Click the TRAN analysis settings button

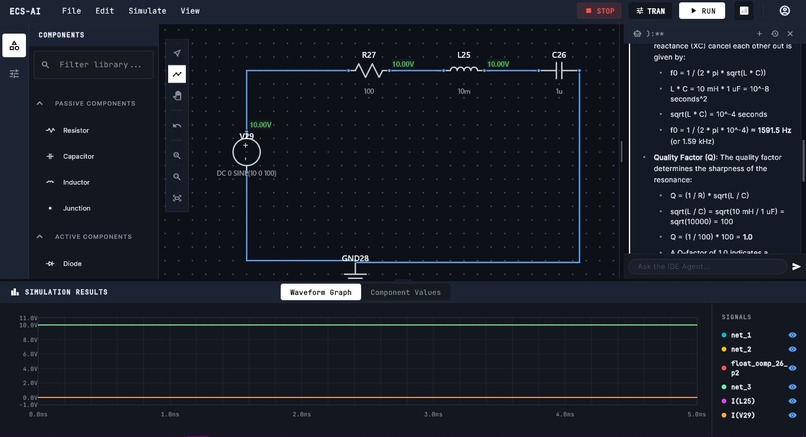[650, 11]
